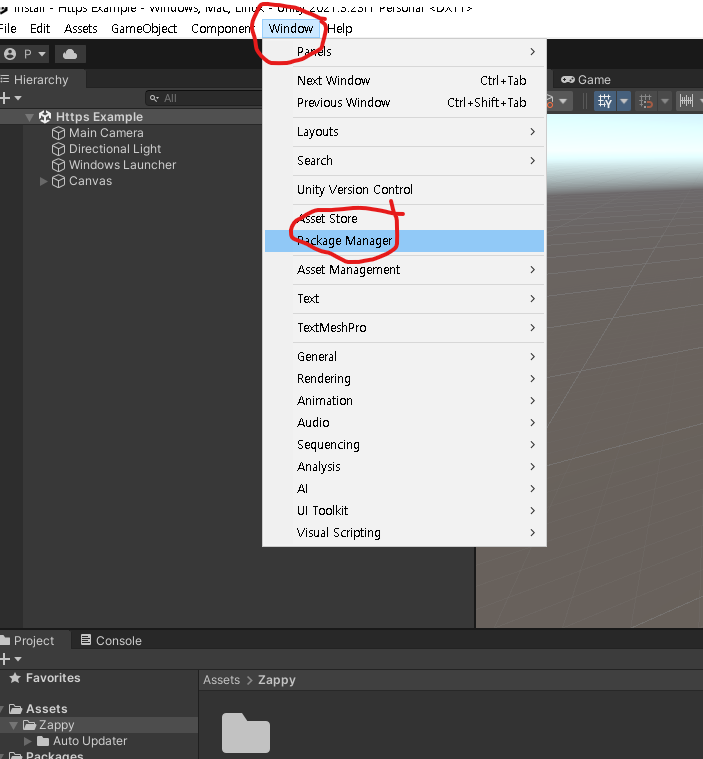Select Favorites in Project panel

coord(53,678)
